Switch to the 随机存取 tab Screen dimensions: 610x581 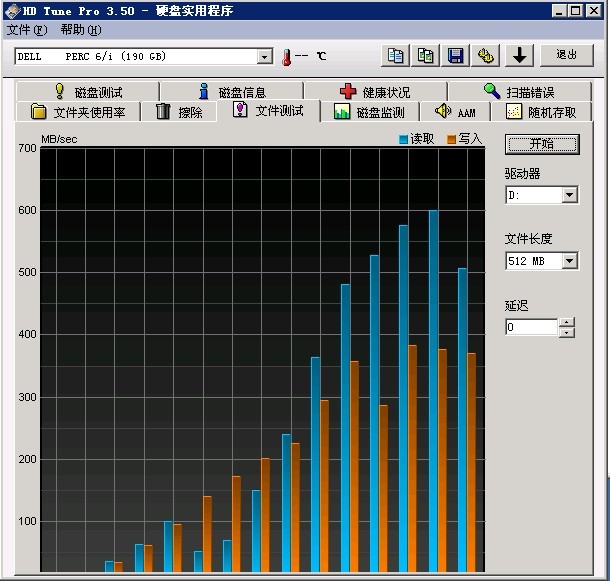[541, 112]
